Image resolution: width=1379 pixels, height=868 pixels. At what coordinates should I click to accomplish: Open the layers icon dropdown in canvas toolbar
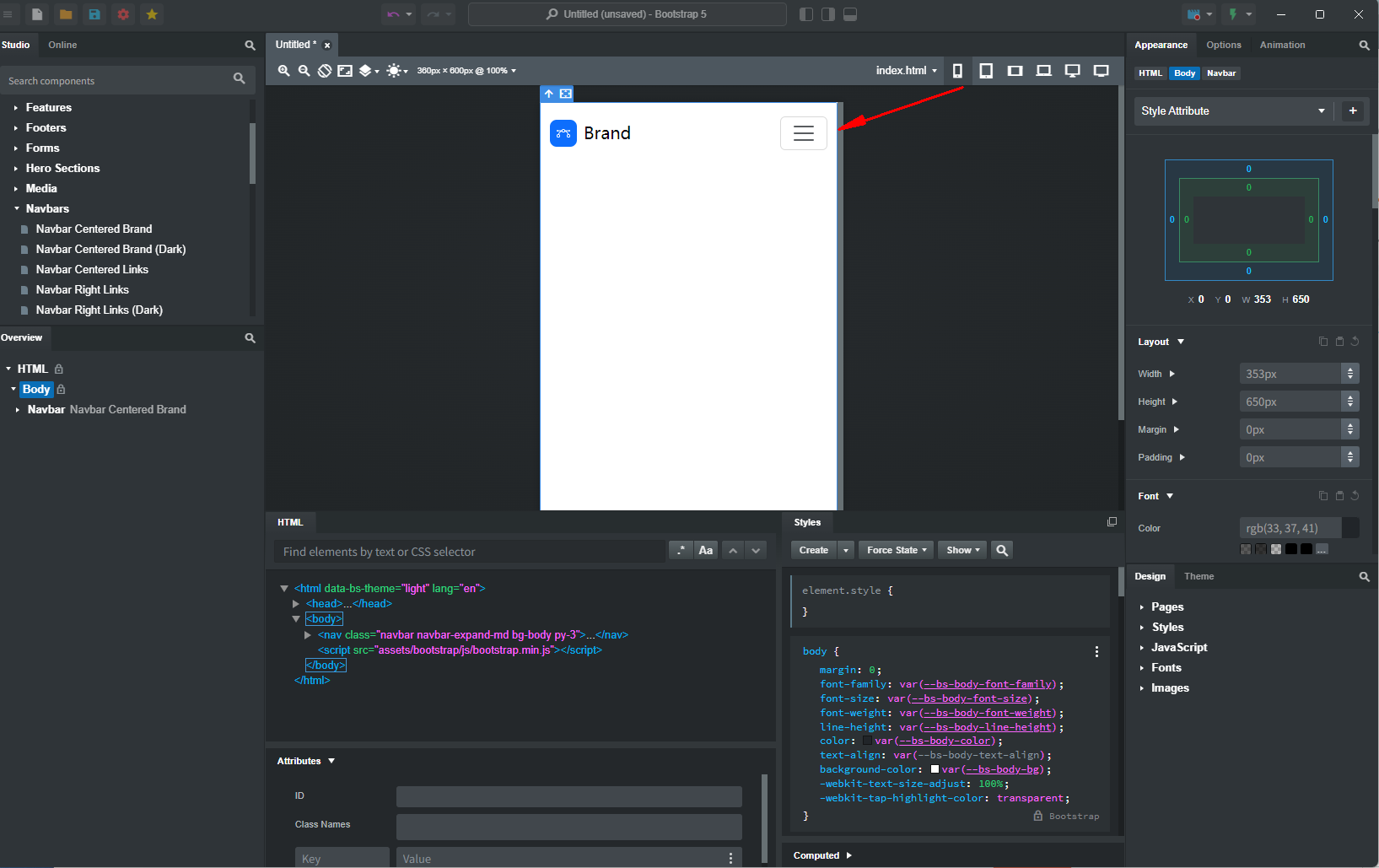369,71
